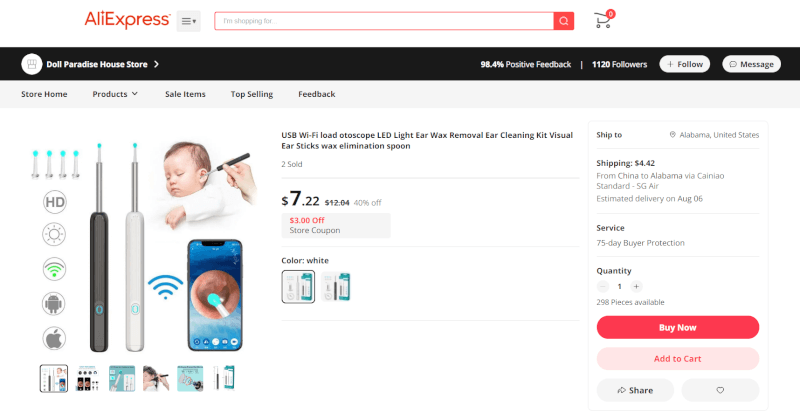
Task: Click the red search magnifier button
Action: (x=563, y=21)
